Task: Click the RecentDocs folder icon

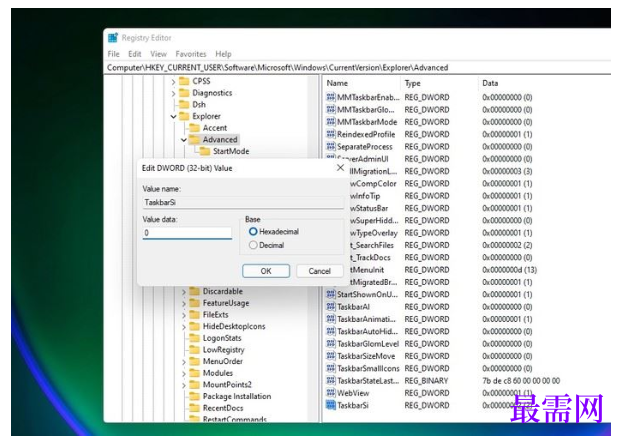Action: [194, 408]
